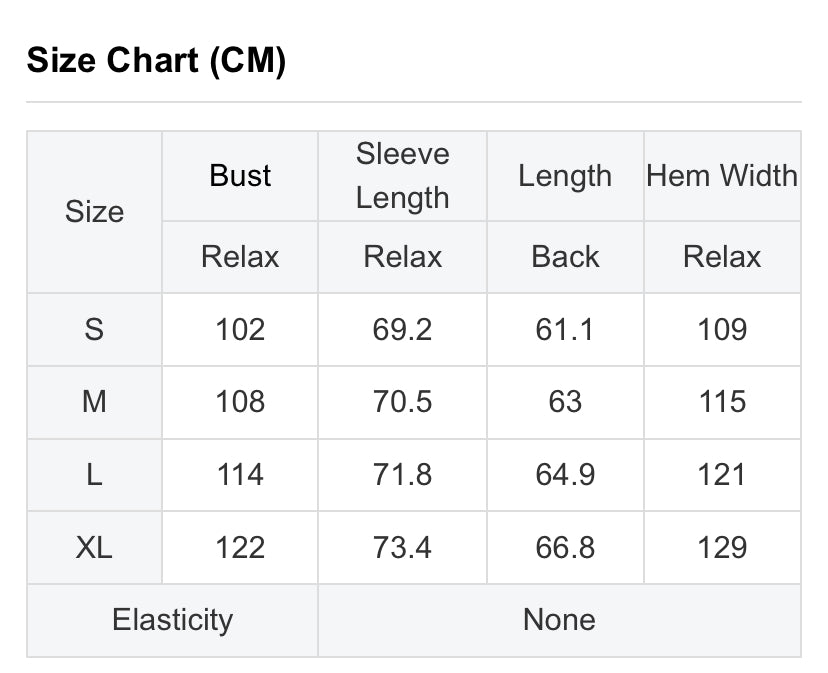Viewport: 828px width, 673px height.
Task: Click the length value 64.9
Action: (565, 475)
